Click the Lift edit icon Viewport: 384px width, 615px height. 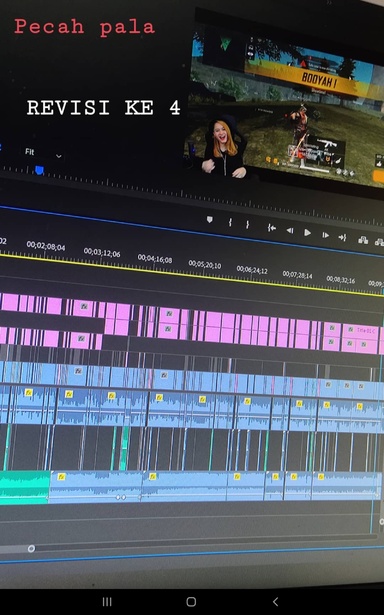(363, 240)
